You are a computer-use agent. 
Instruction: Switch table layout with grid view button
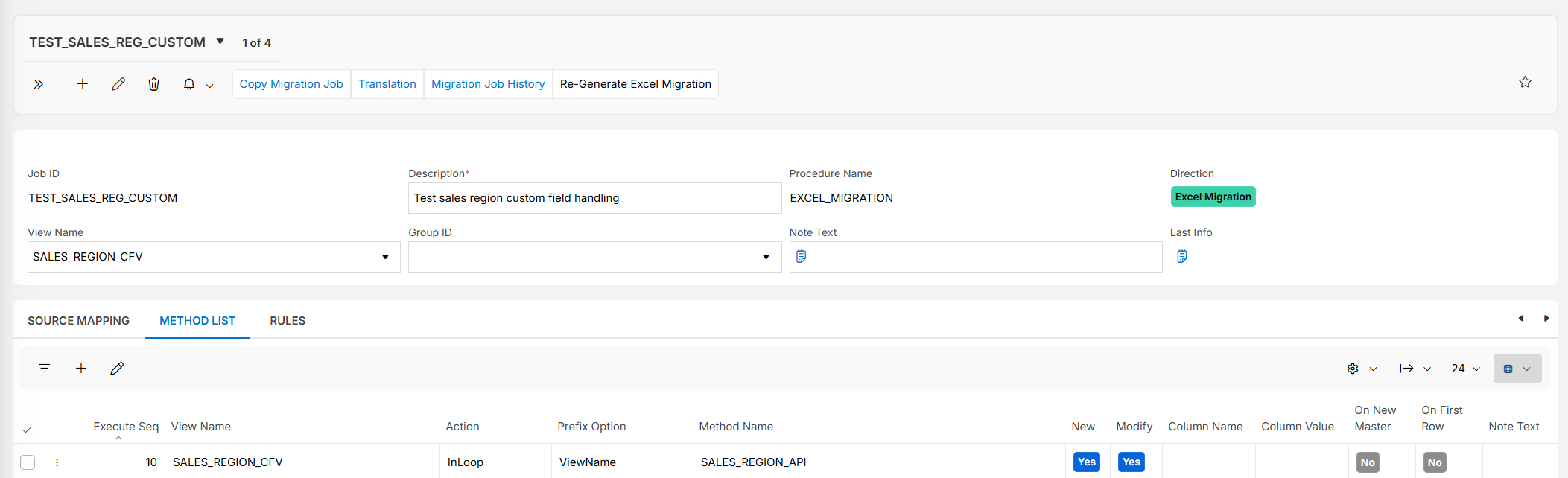[x=1508, y=369]
